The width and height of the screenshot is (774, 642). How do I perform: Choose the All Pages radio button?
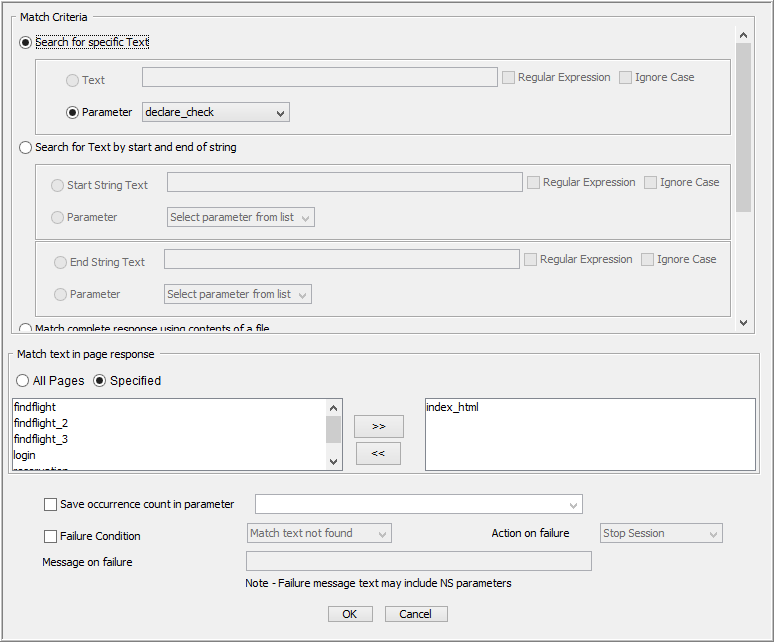24,381
